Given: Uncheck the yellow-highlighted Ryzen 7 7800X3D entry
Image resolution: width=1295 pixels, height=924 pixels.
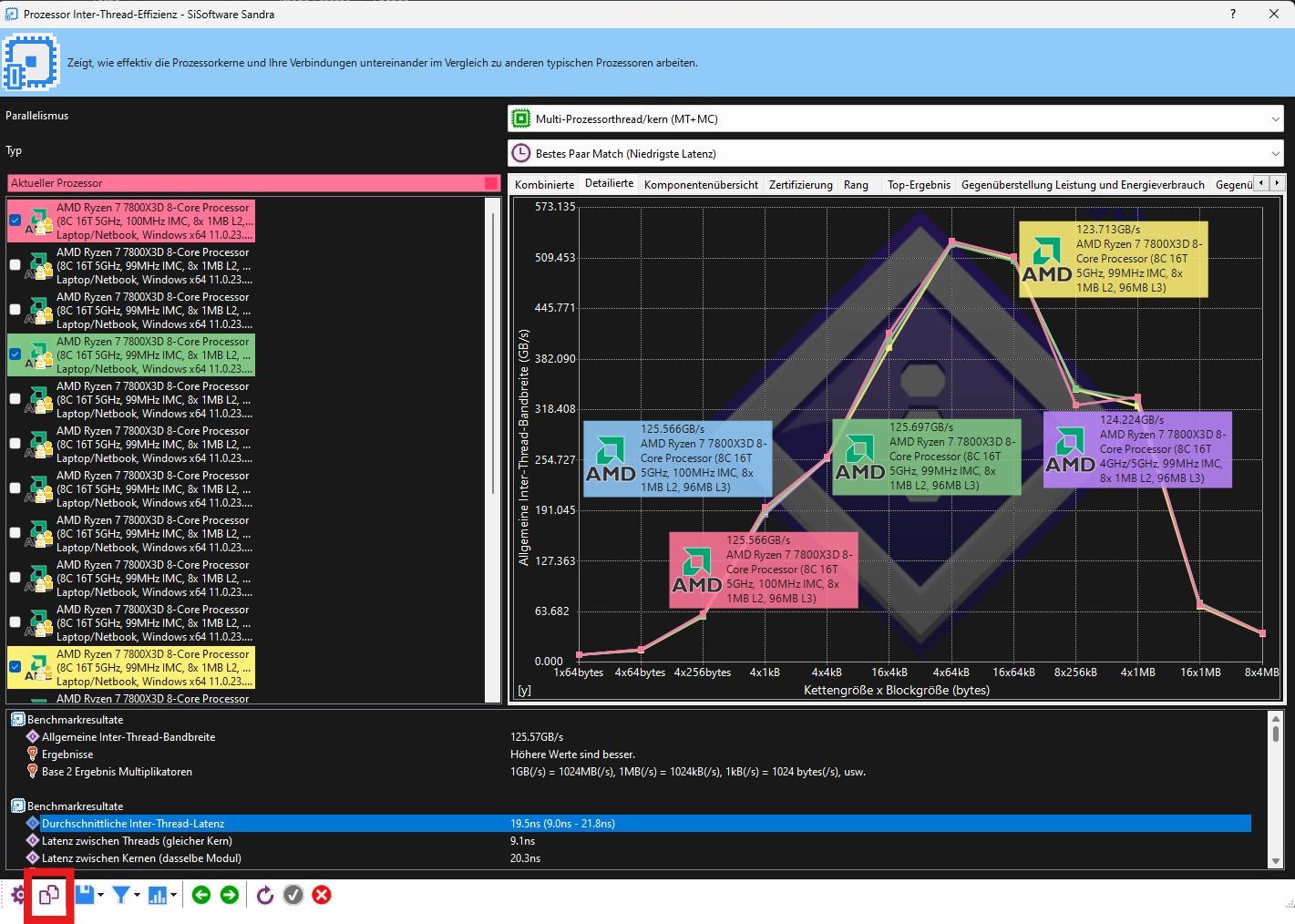Looking at the screenshot, I should coord(15,667).
